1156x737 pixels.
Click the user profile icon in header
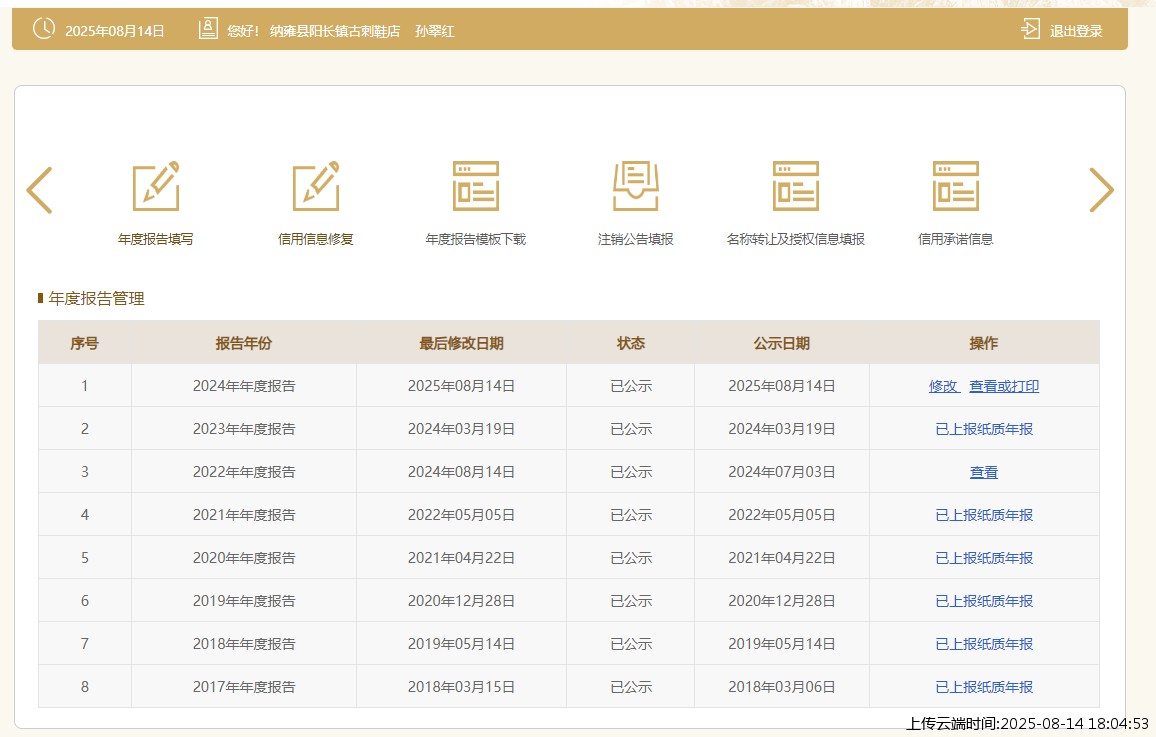click(x=208, y=29)
